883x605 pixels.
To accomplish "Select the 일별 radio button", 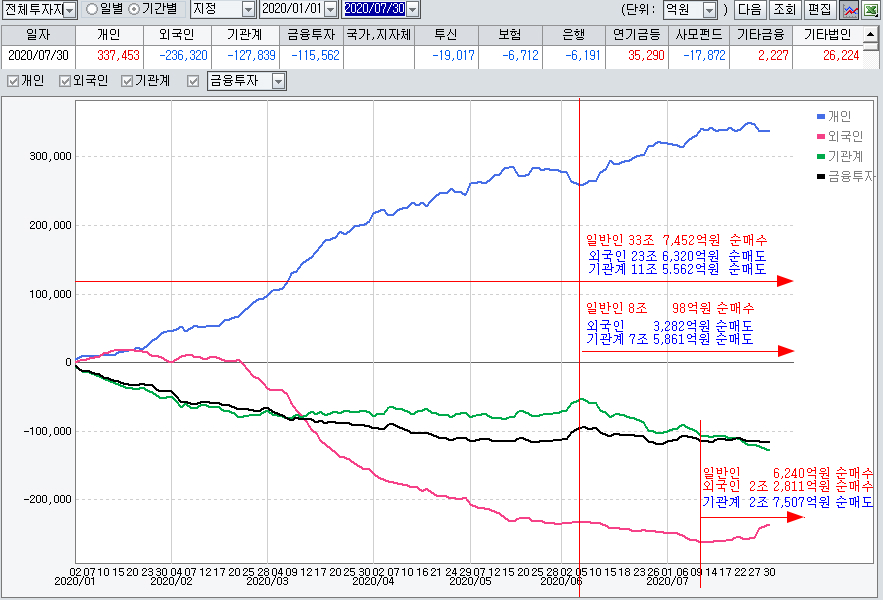I will pos(92,9).
